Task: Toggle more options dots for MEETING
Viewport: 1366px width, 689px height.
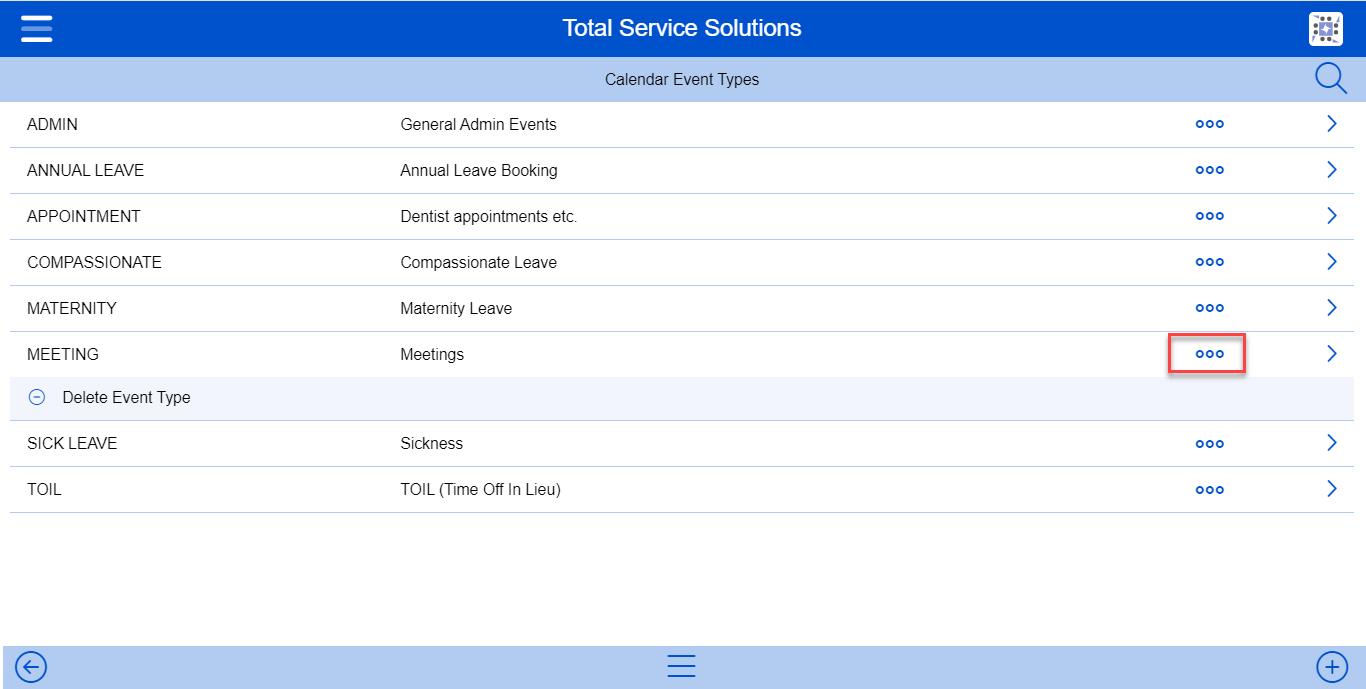Action: [x=1210, y=354]
